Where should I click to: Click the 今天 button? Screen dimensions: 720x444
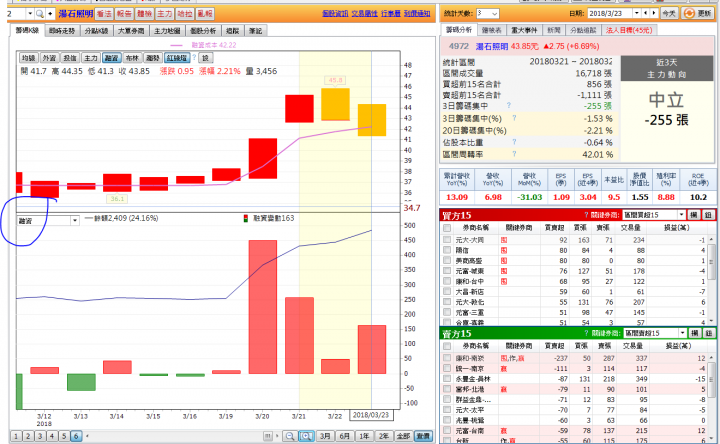click(669, 13)
